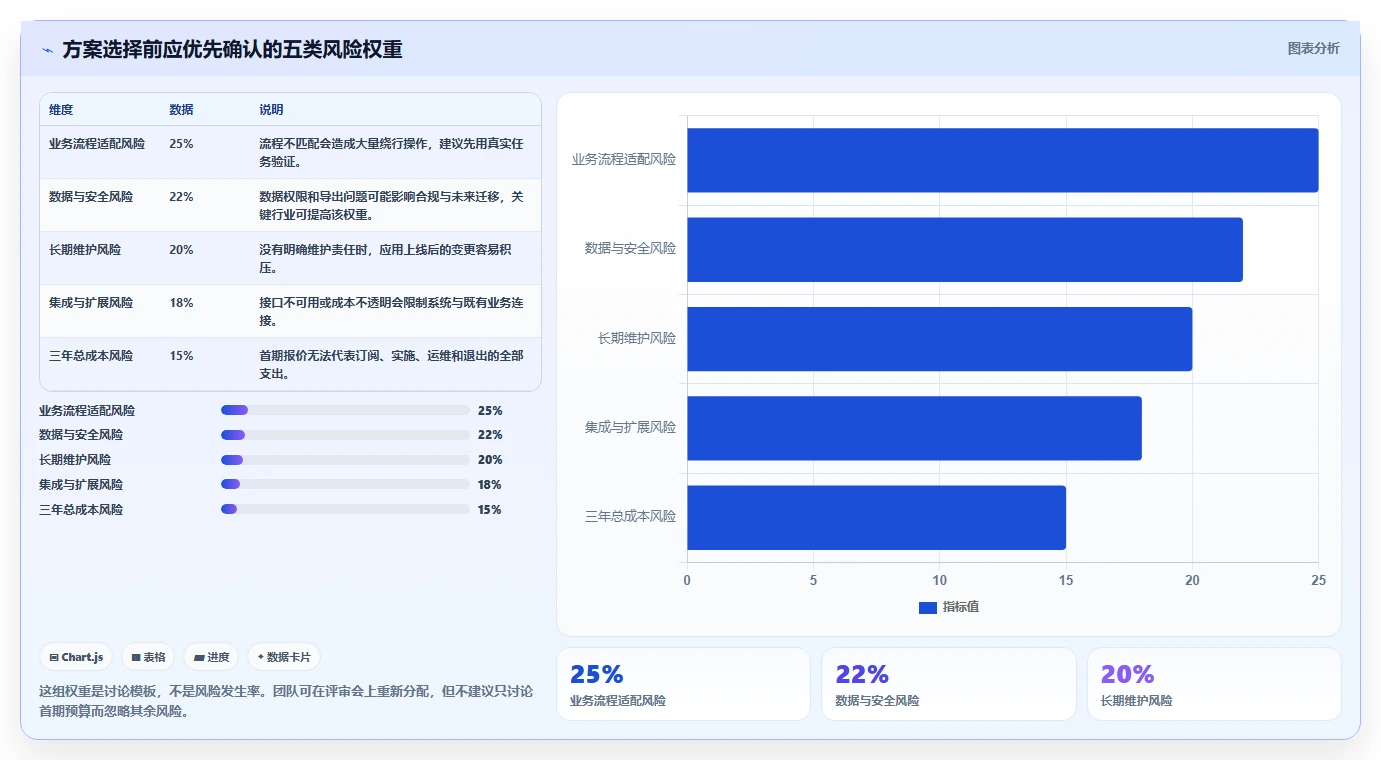1381x760 pixels.
Task: Click the description starting 接口不可用或成本不透明
Action: [391, 311]
